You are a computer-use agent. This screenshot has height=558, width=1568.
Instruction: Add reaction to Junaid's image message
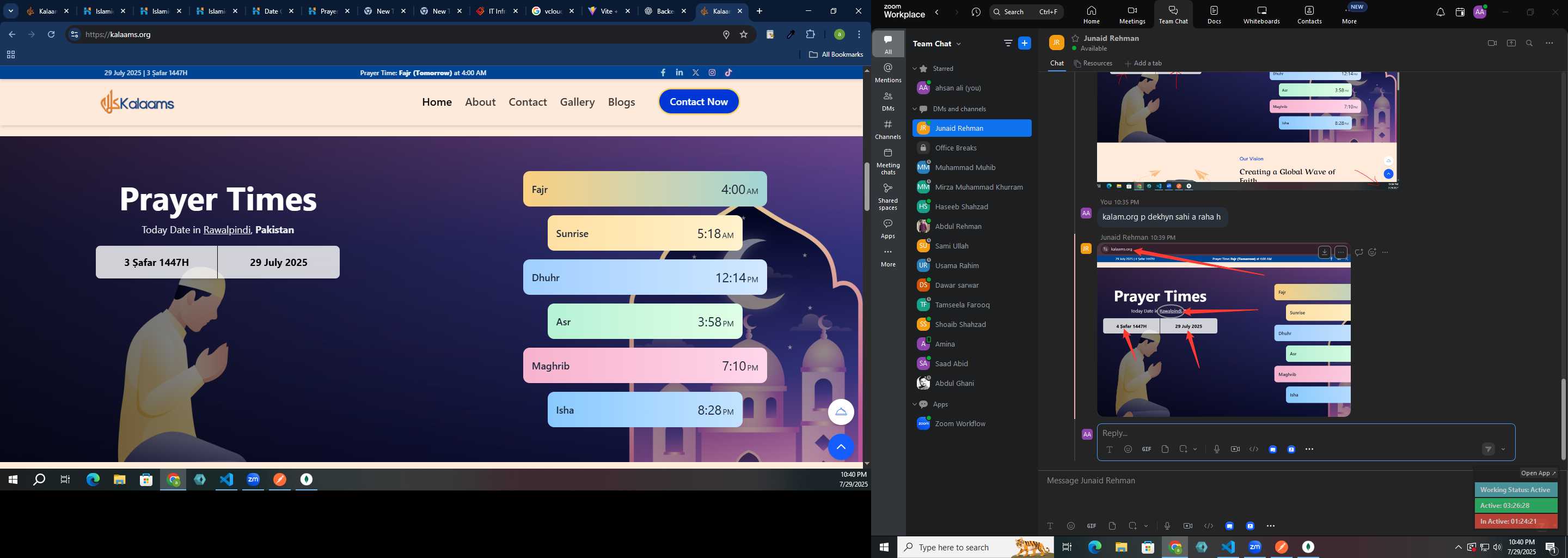[x=1372, y=252]
